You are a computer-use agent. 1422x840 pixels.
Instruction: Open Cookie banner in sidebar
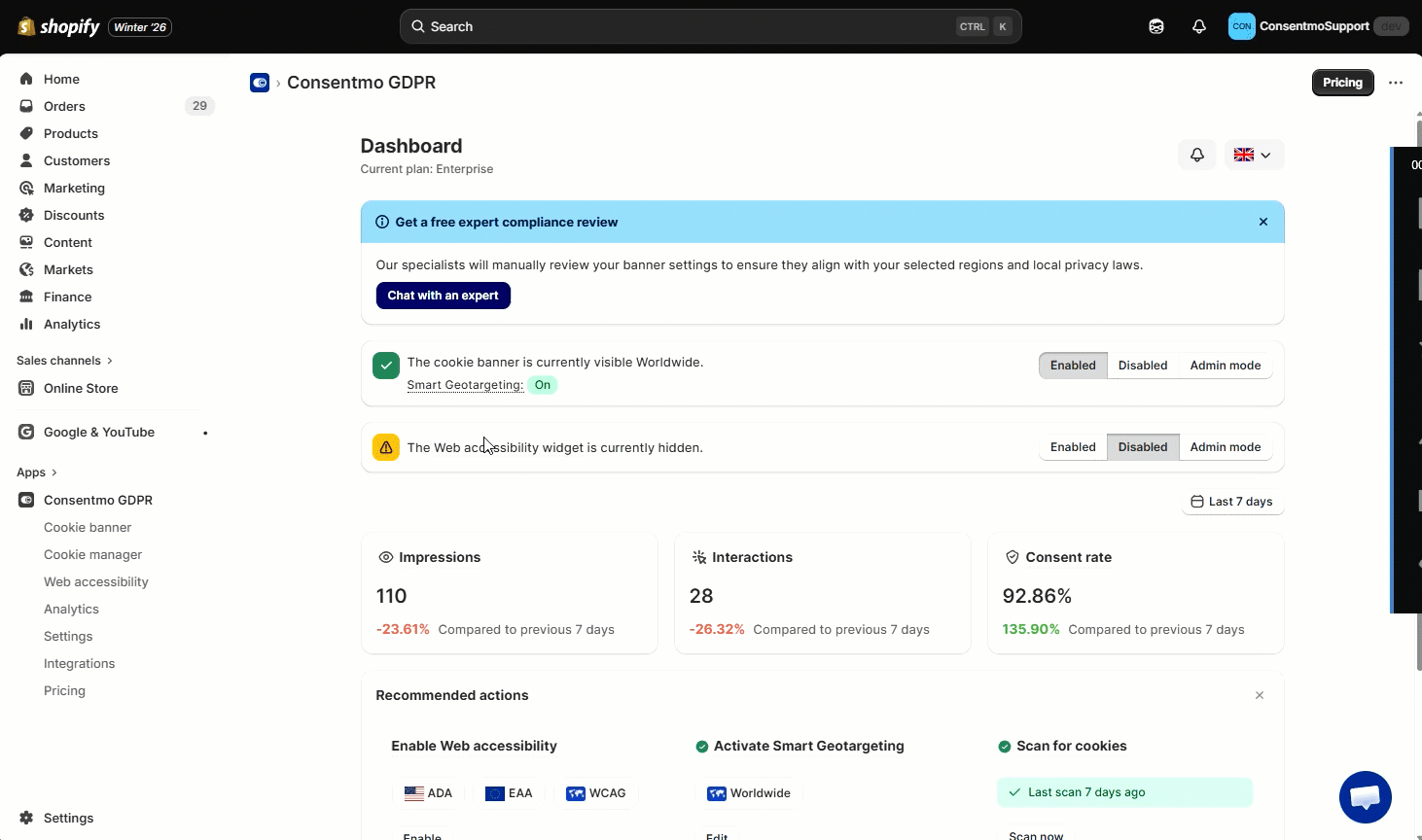point(88,527)
